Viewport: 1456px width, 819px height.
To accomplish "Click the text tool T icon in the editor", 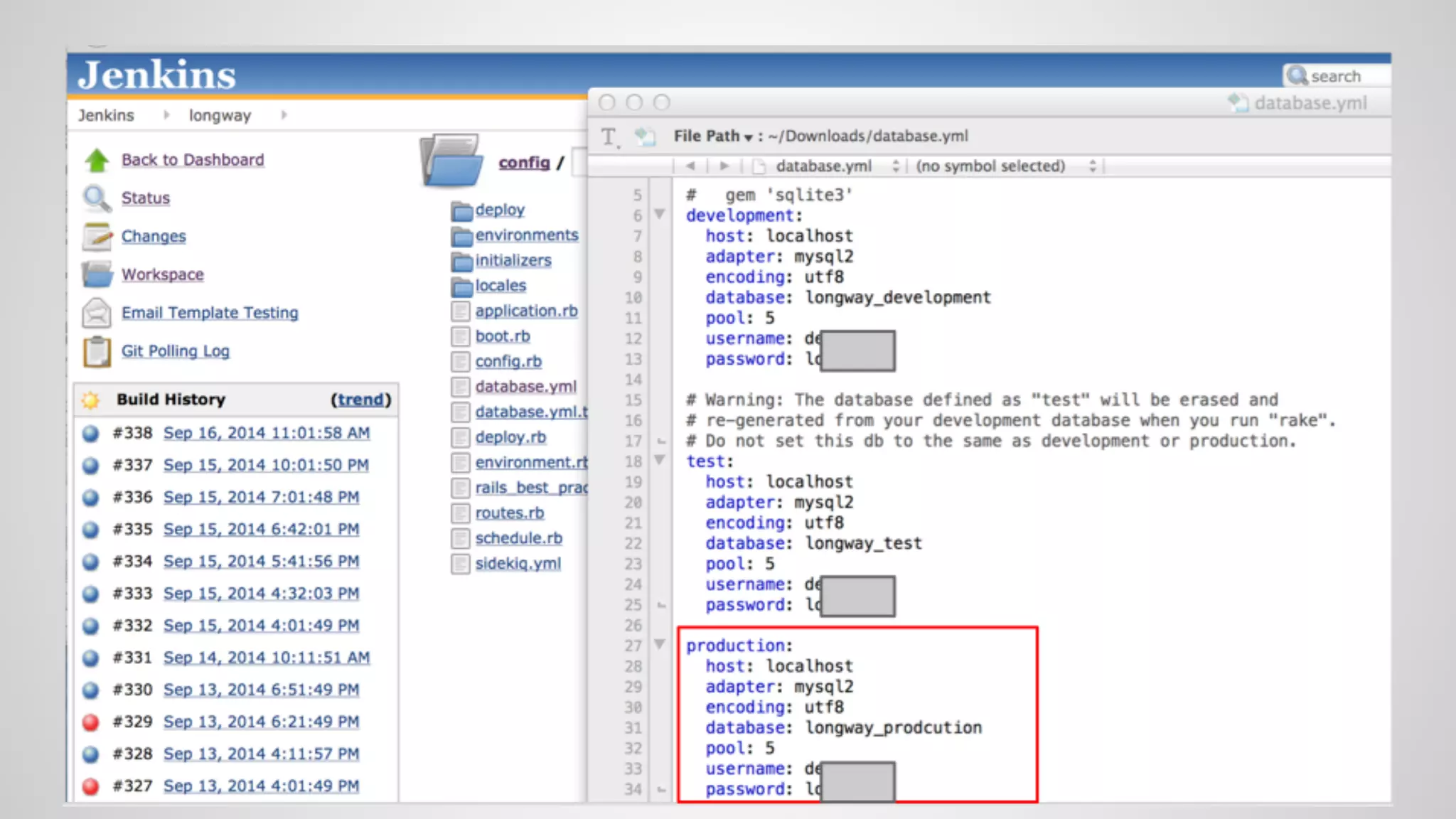I will coord(609,136).
